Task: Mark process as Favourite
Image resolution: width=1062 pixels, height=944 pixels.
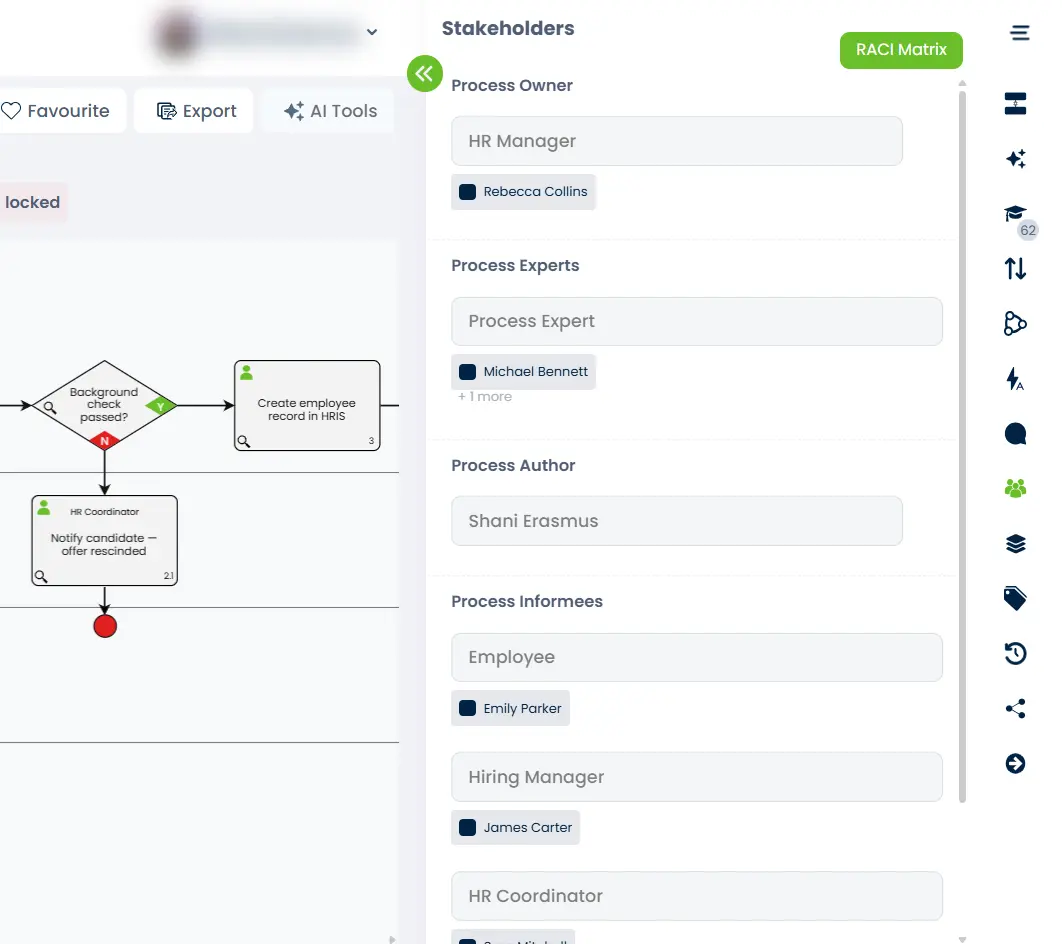Action: tap(56, 111)
